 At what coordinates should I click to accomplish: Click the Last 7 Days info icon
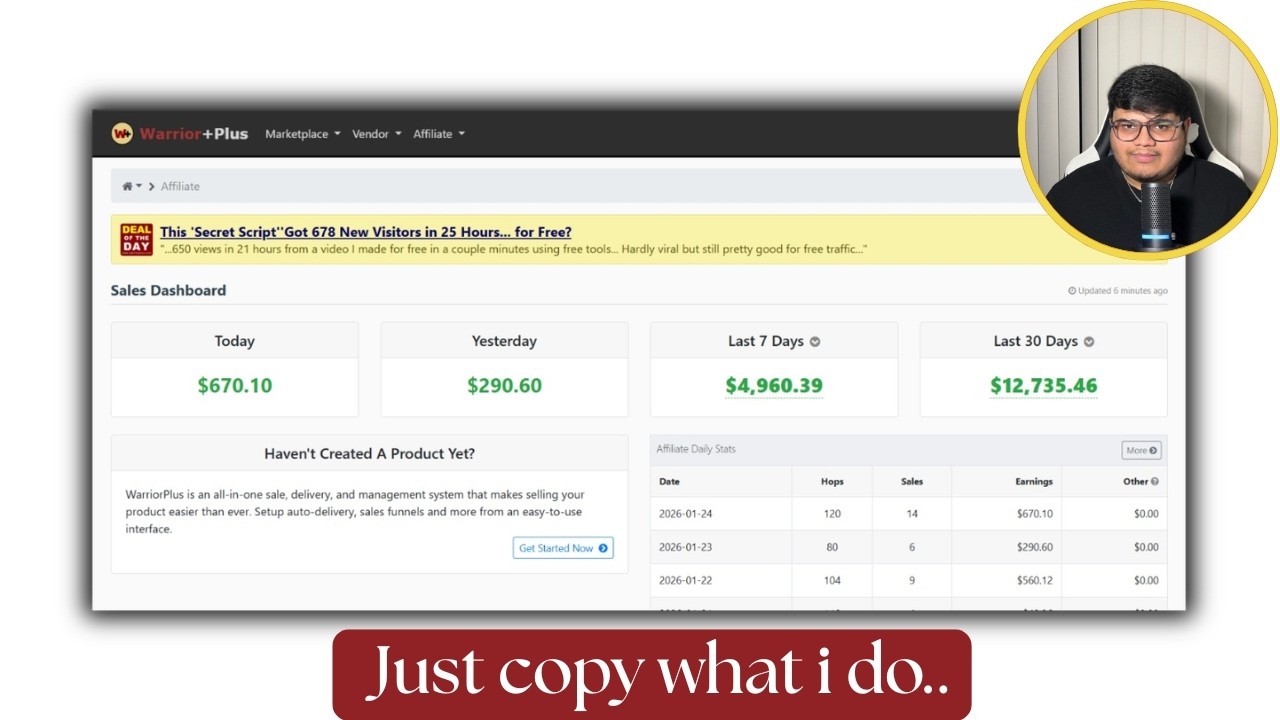point(815,342)
